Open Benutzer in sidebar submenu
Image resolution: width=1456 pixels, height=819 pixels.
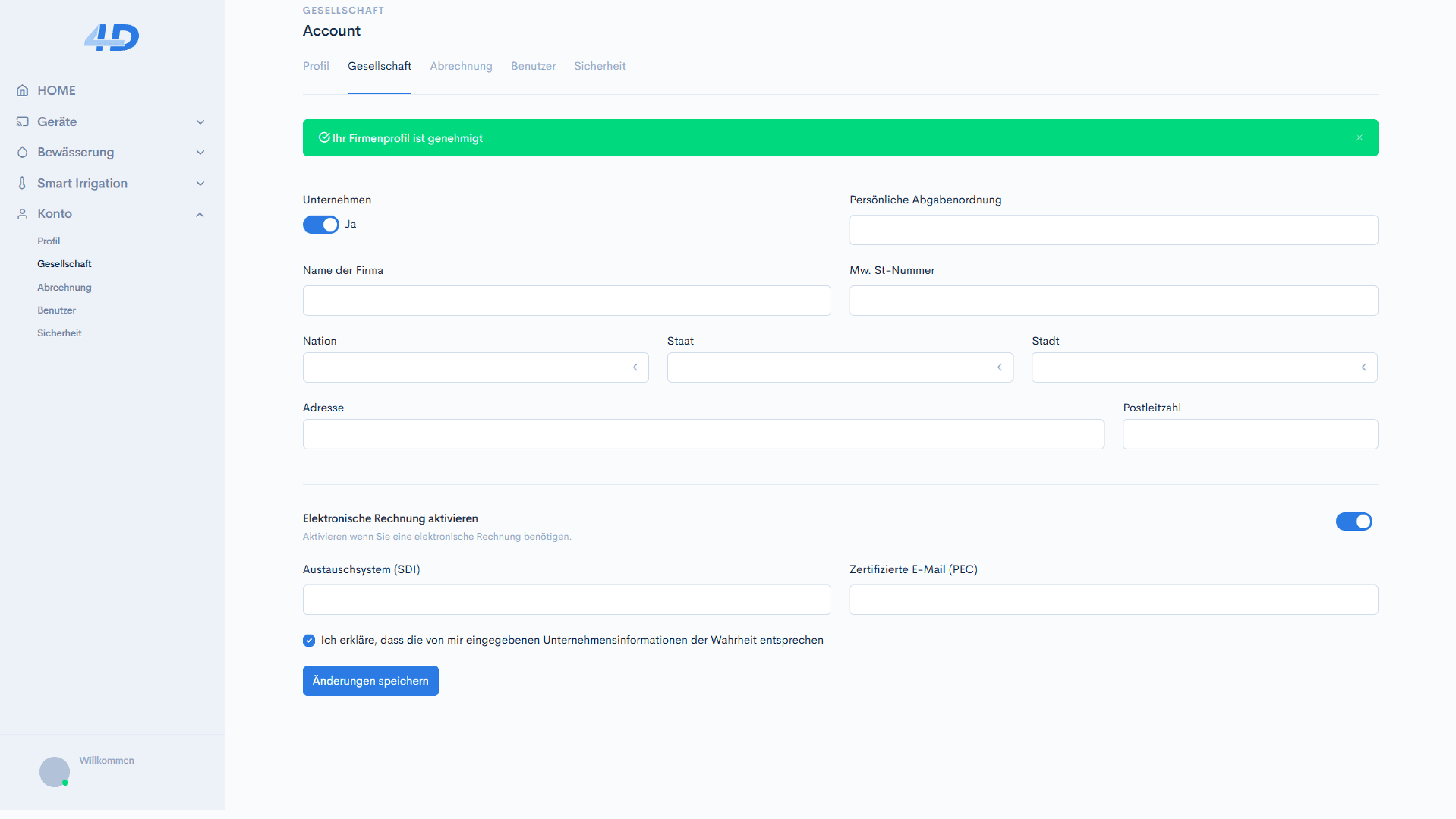56,310
